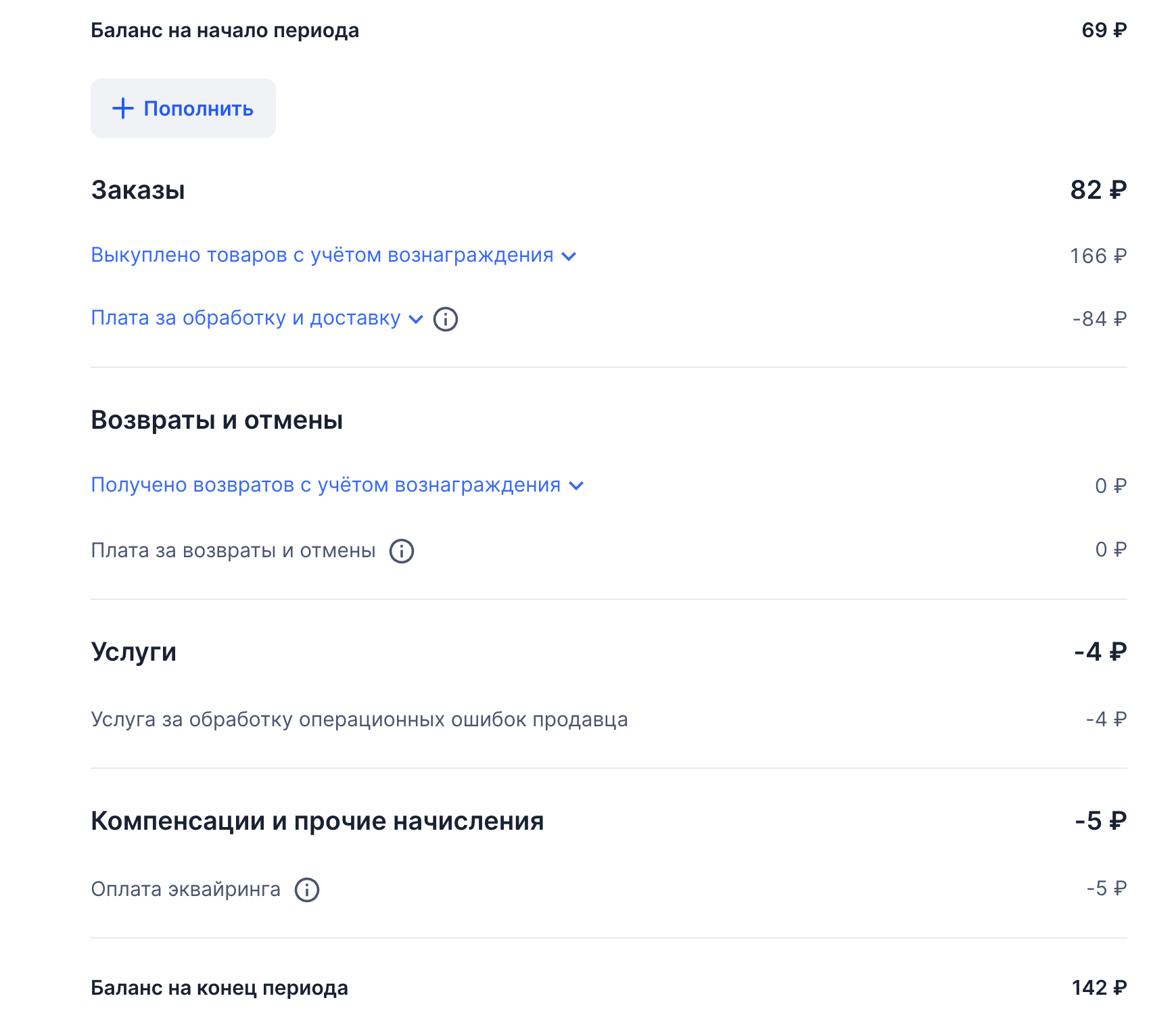Click the Плата за обработку и доставку link
Screen dimensions: 1151x1036
pos(245,319)
